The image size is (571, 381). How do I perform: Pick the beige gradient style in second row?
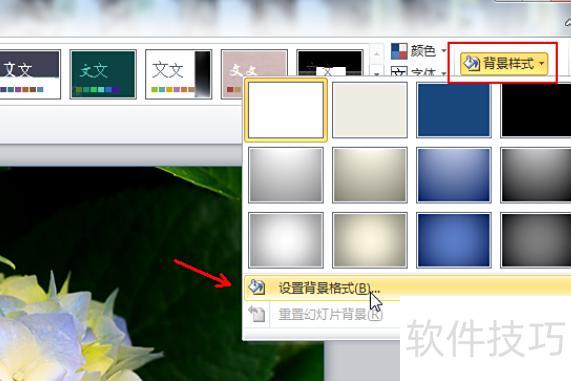click(x=370, y=175)
